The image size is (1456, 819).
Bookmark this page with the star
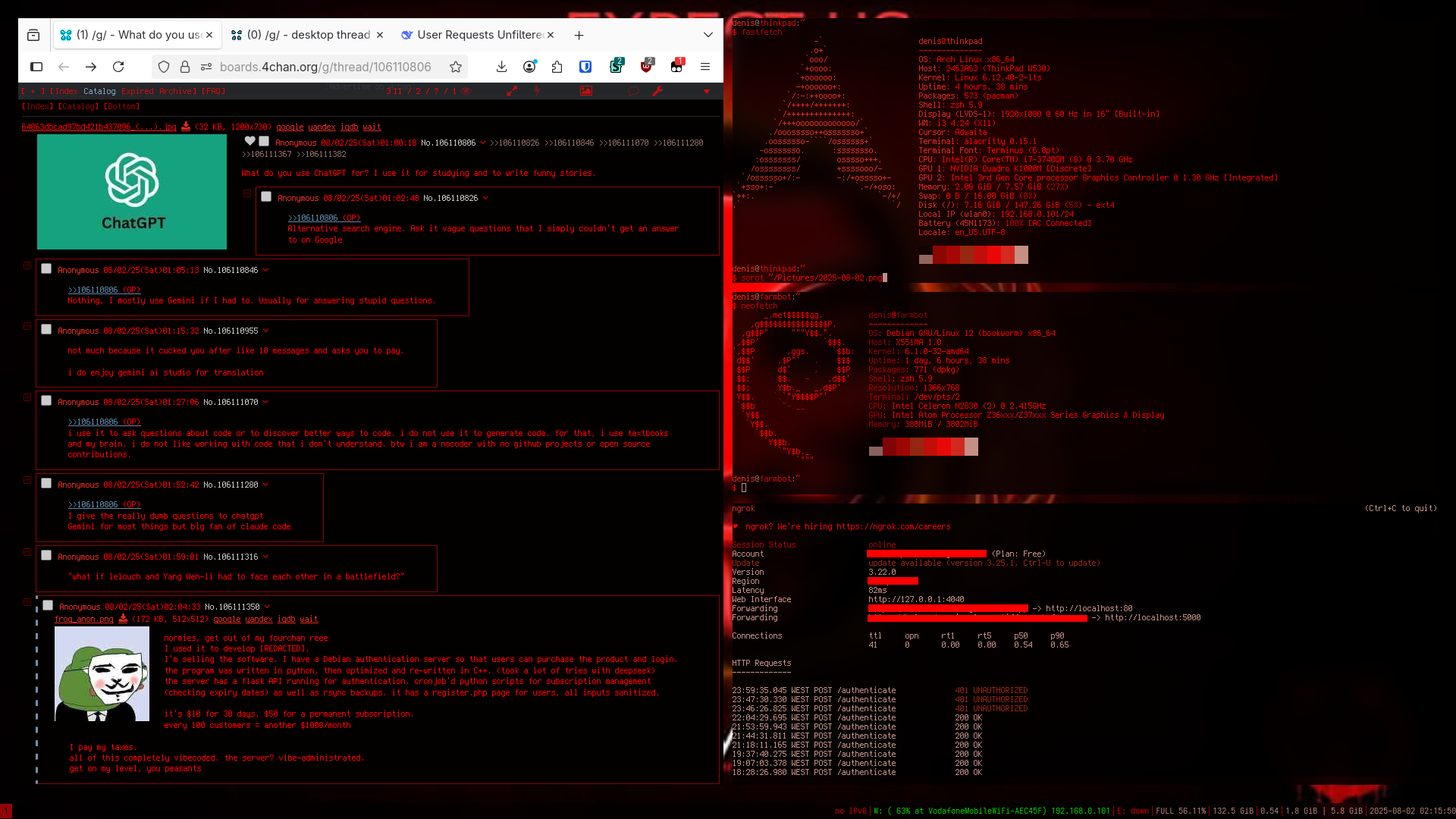[456, 67]
